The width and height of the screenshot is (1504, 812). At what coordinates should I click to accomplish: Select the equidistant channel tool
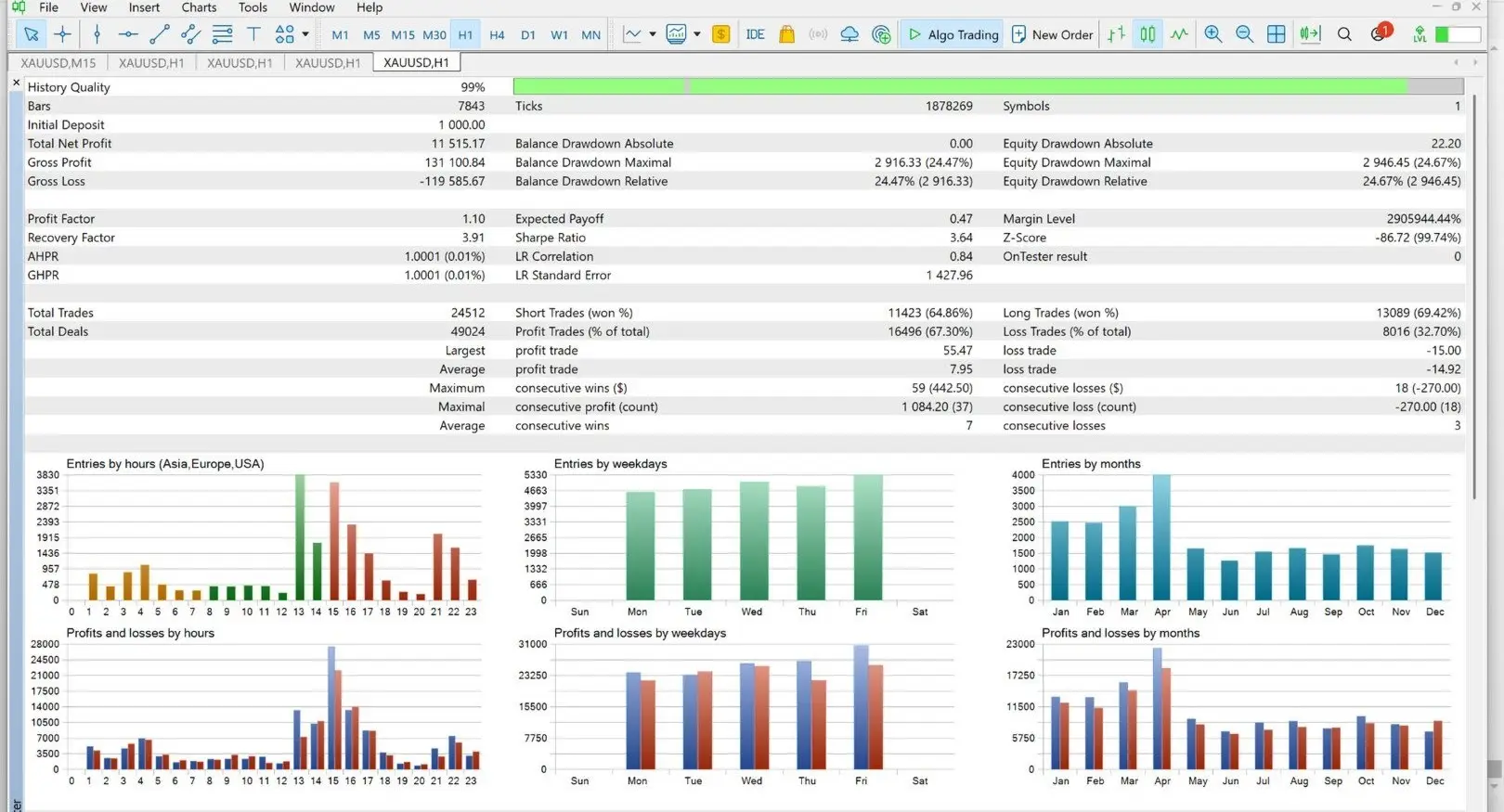tap(191, 34)
